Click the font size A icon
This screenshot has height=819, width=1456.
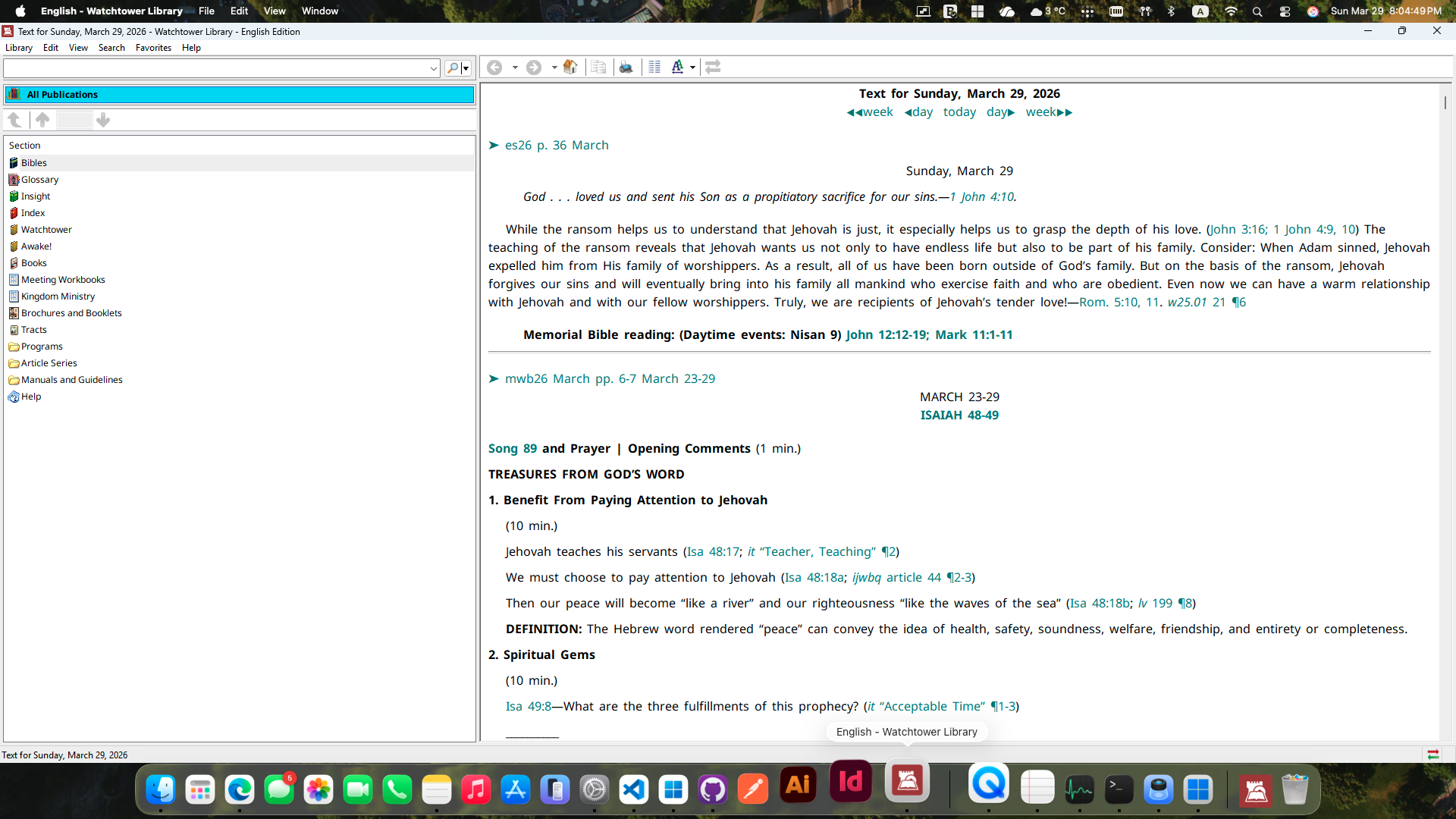click(x=677, y=67)
